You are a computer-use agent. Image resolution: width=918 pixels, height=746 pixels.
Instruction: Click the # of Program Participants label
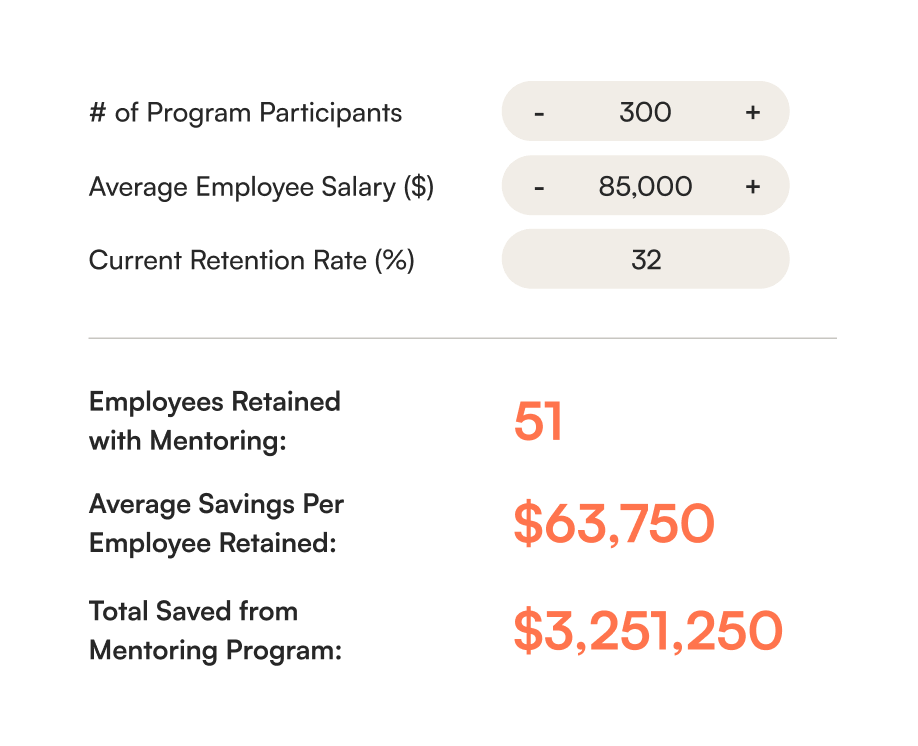click(245, 113)
